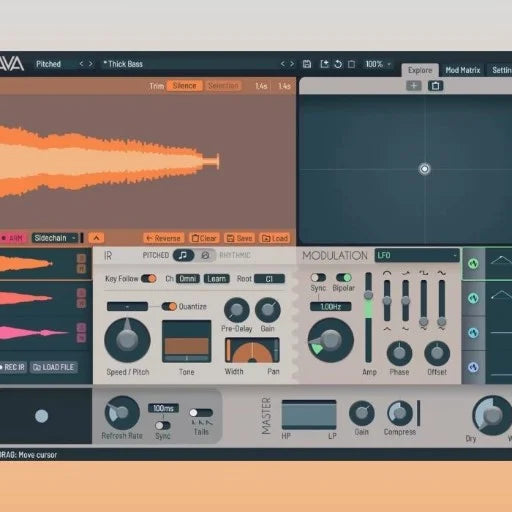Open the Ch Omni channel selector
Viewport: 512px width, 512px height.
point(187,279)
